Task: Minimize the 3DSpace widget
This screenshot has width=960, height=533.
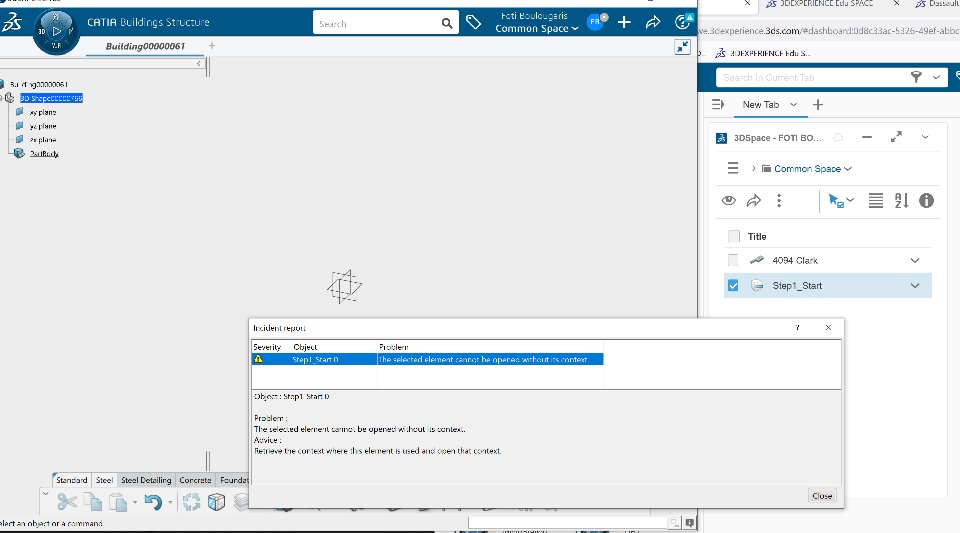Action: 866,137
